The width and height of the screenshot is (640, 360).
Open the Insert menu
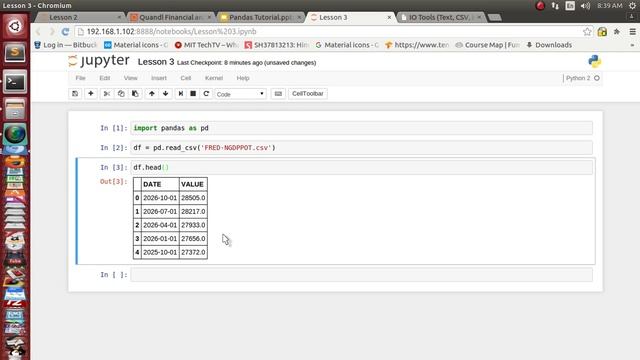click(159, 78)
